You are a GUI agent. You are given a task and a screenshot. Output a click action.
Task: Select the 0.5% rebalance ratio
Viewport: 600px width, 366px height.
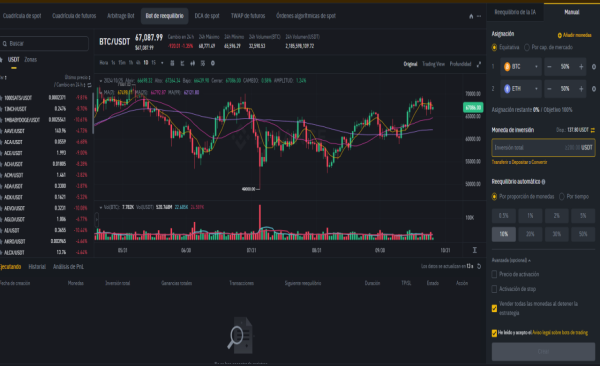coord(504,216)
